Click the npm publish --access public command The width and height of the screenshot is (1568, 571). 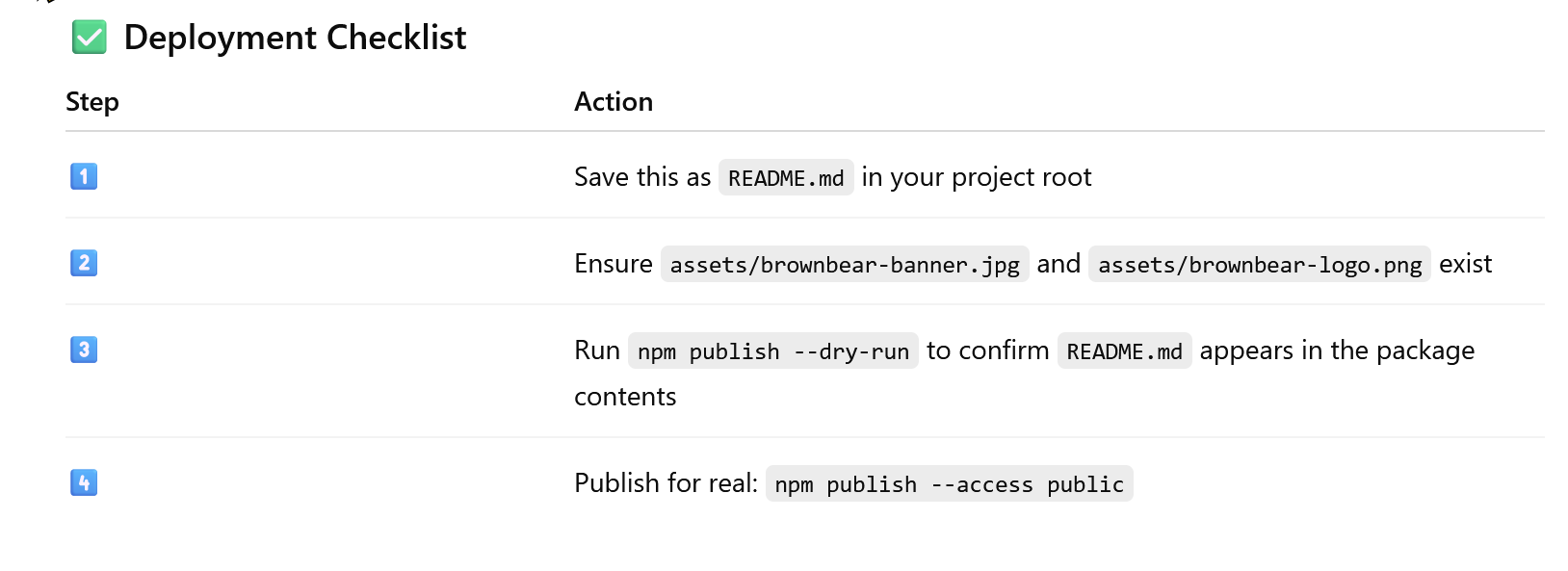[949, 484]
